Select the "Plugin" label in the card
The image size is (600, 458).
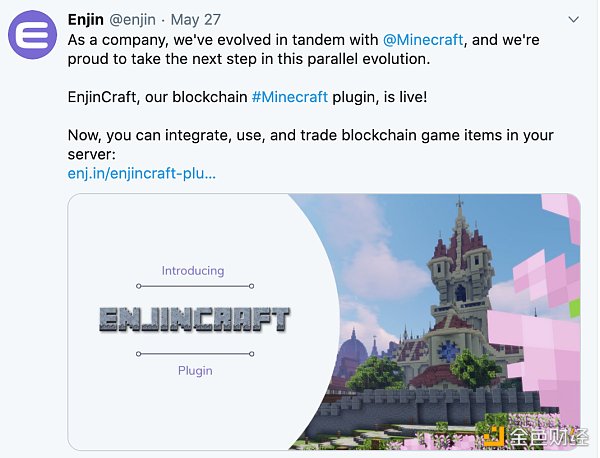point(195,370)
